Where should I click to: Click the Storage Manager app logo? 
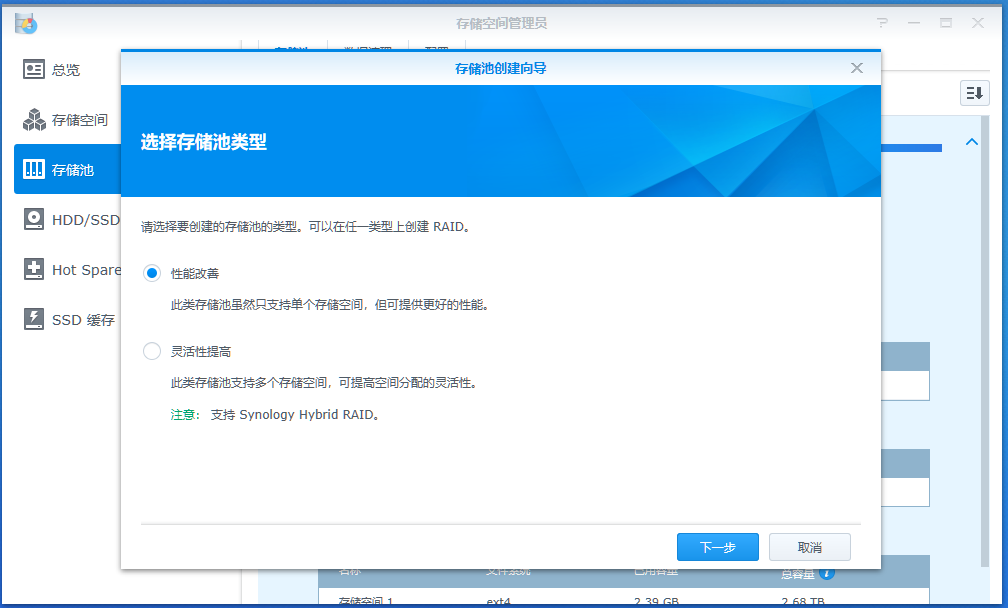click(26, 23)
